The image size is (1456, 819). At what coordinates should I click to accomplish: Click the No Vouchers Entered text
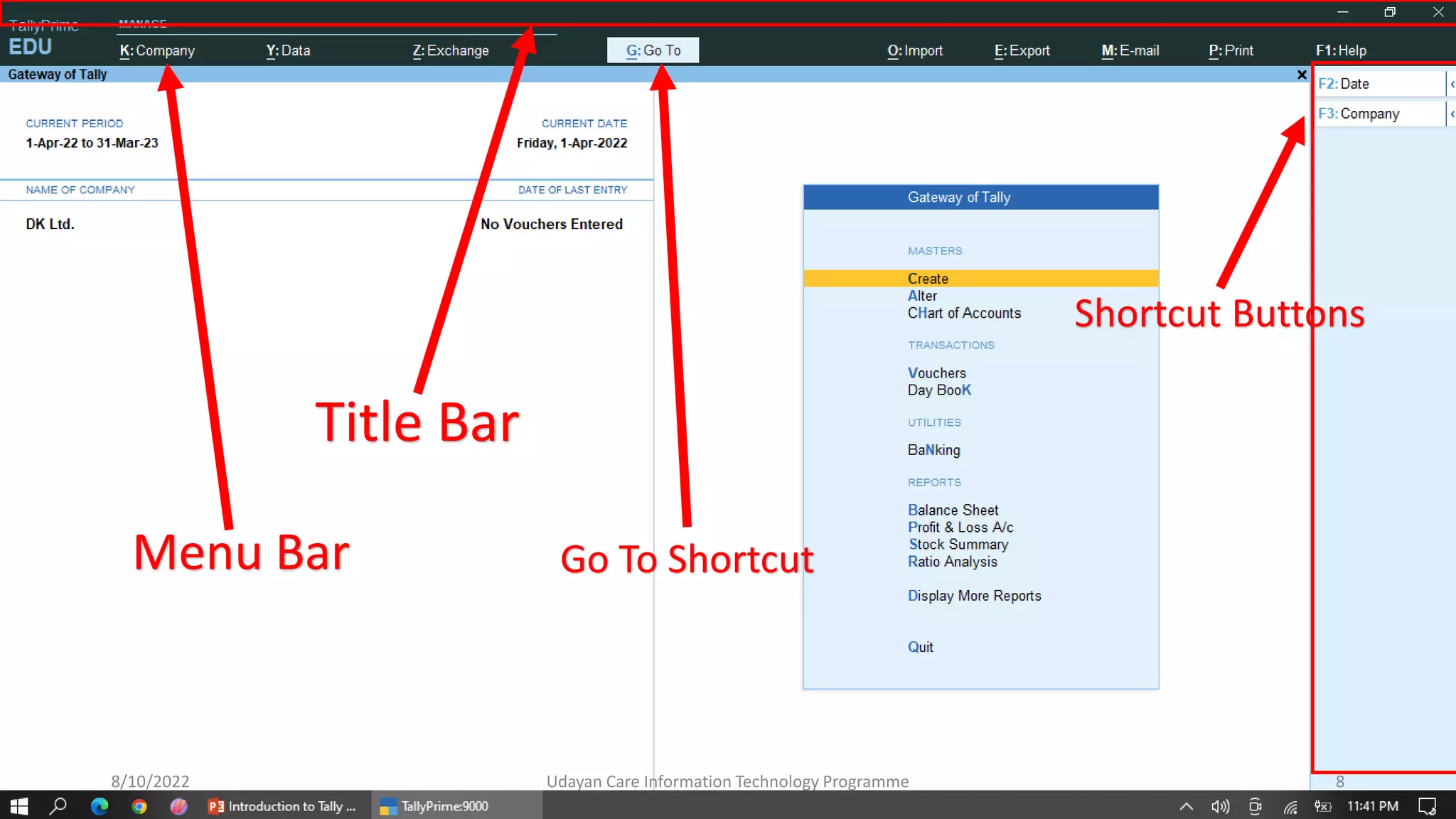point(552,224)
